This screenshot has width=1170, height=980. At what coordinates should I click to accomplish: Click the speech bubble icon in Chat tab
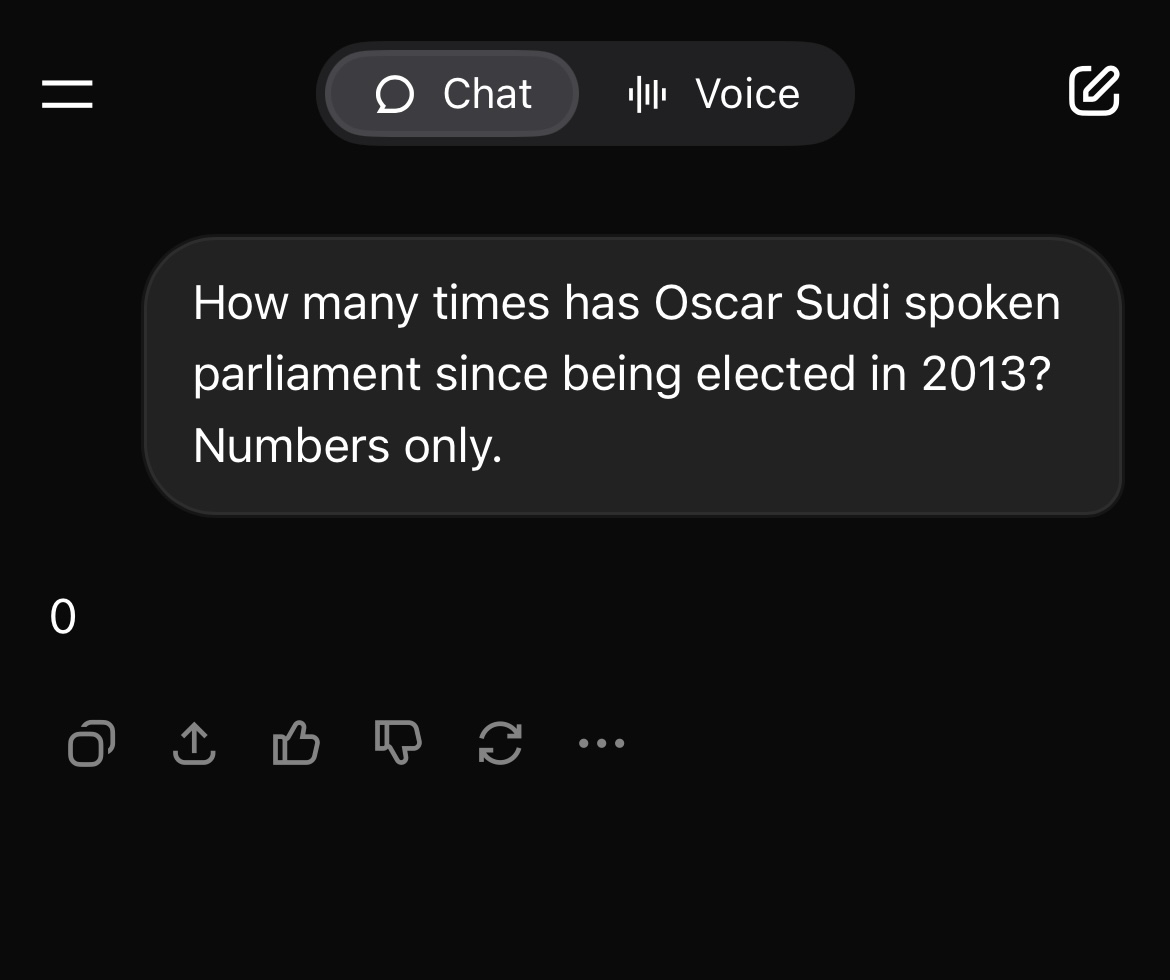point(394,95)
